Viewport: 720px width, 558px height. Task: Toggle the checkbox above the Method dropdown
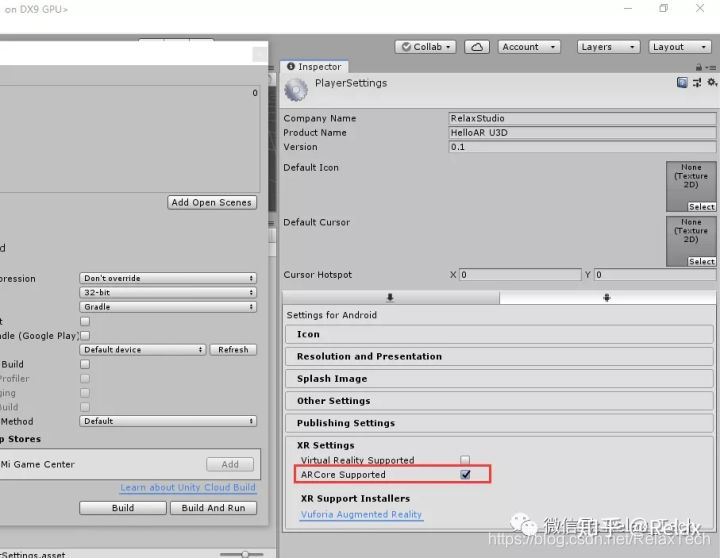coord(85,407)
